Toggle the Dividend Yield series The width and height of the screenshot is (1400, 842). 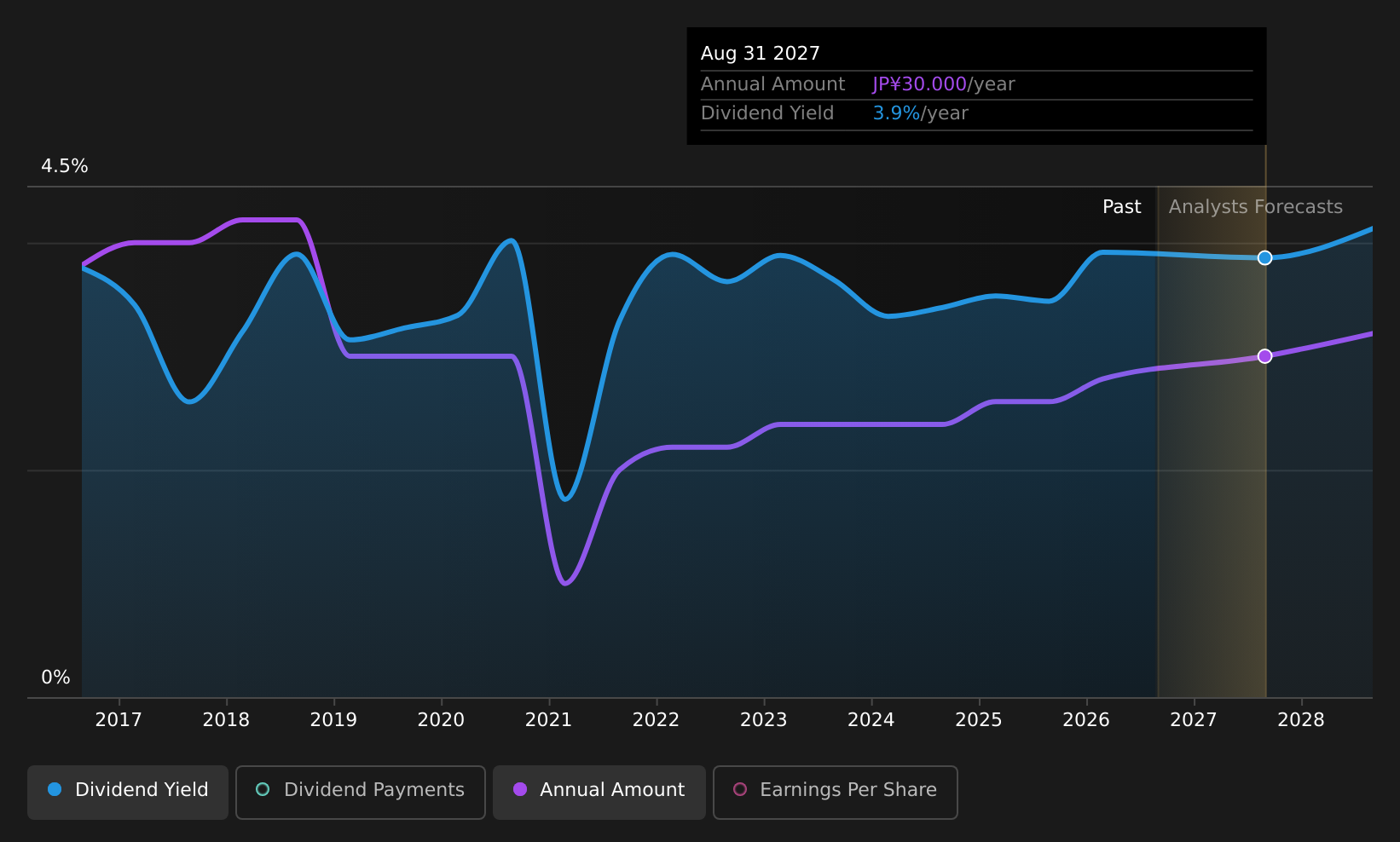click(128, 792)
